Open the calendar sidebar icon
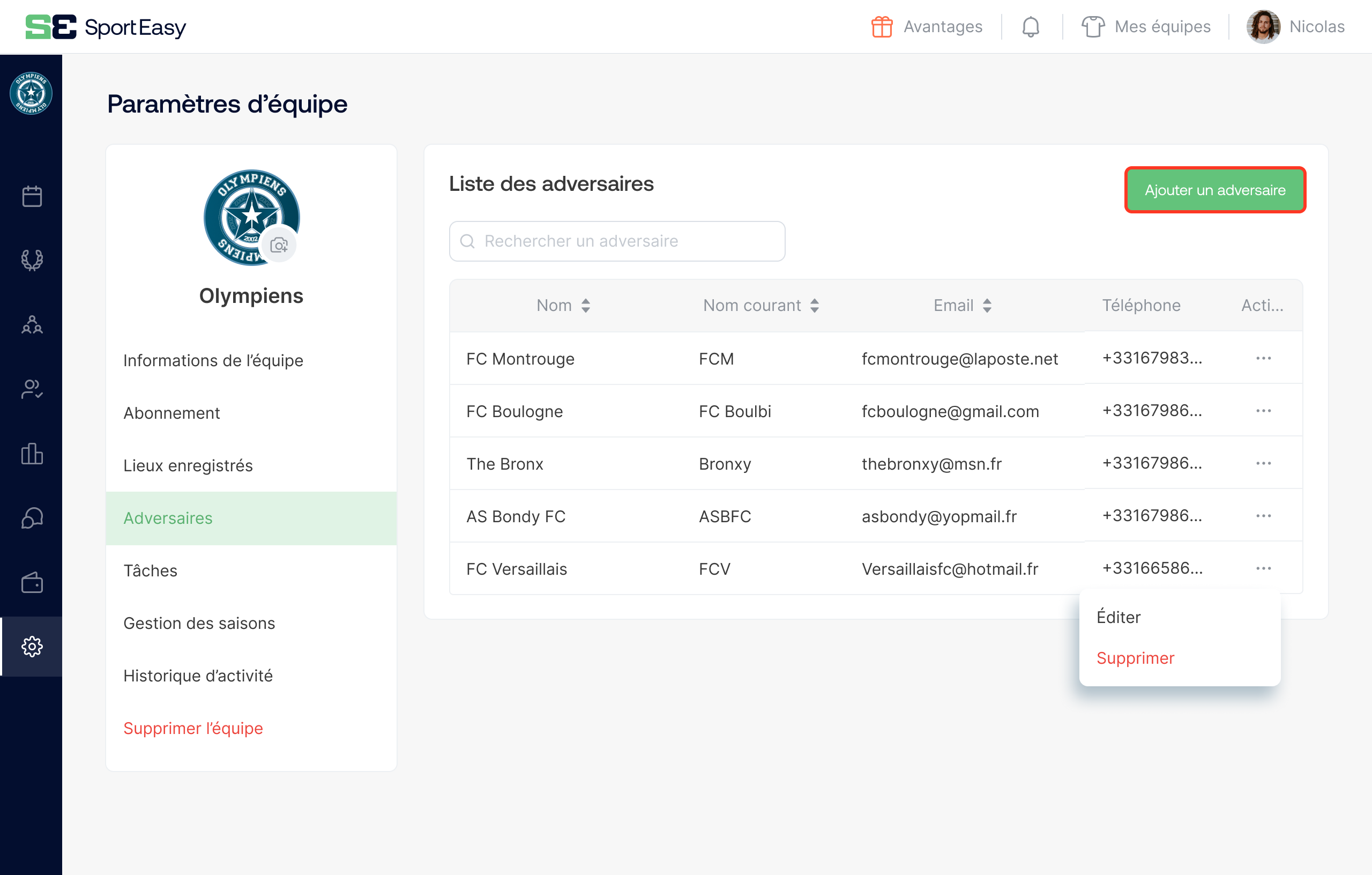 pos(32,196)
